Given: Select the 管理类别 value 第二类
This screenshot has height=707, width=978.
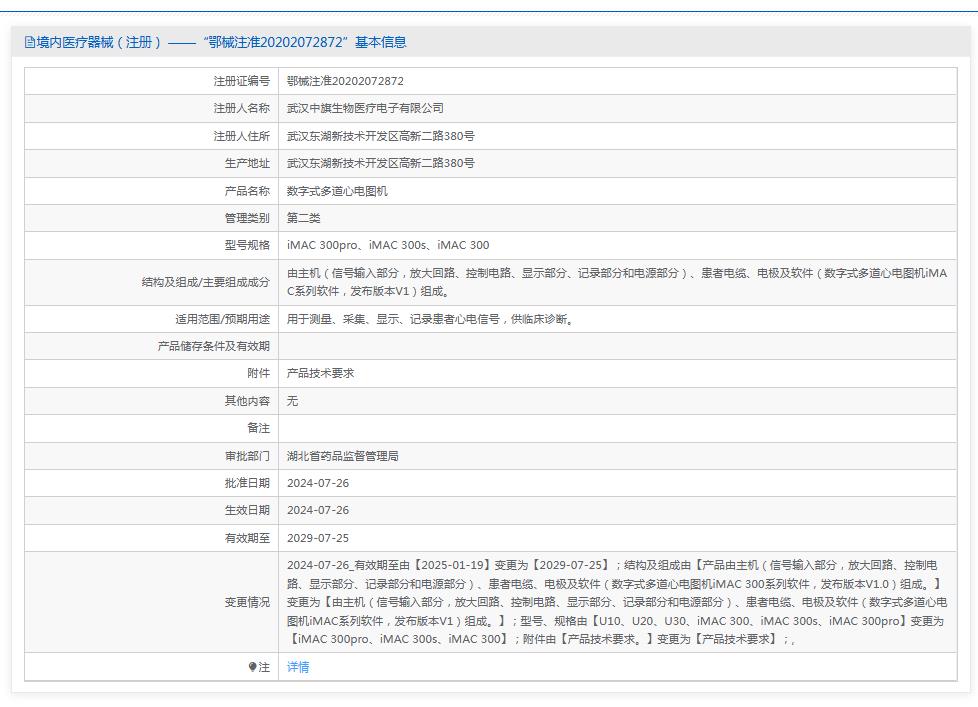Looking at the screenshot, I should pos(299,217).
